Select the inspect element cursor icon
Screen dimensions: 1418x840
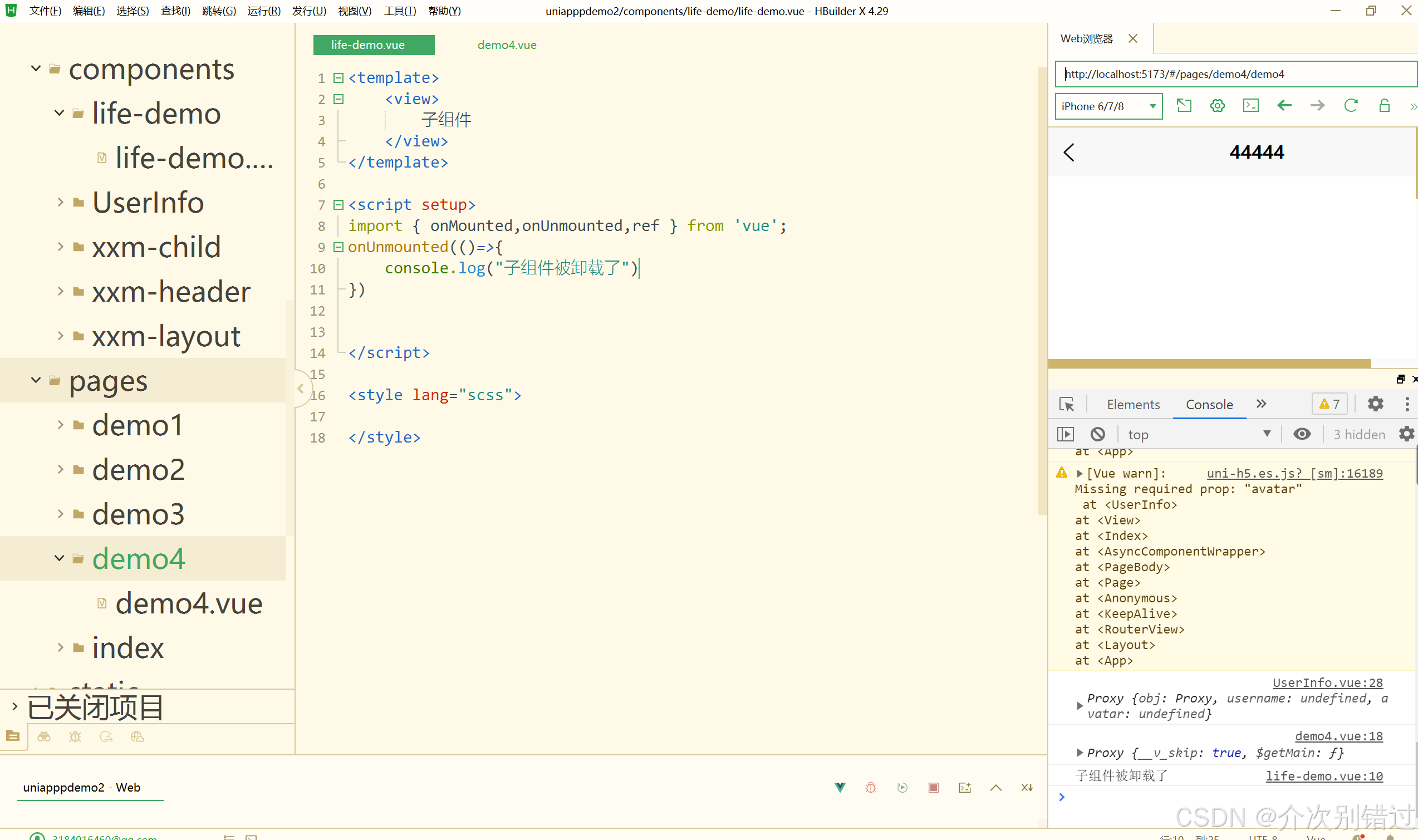click(1067, 404)
